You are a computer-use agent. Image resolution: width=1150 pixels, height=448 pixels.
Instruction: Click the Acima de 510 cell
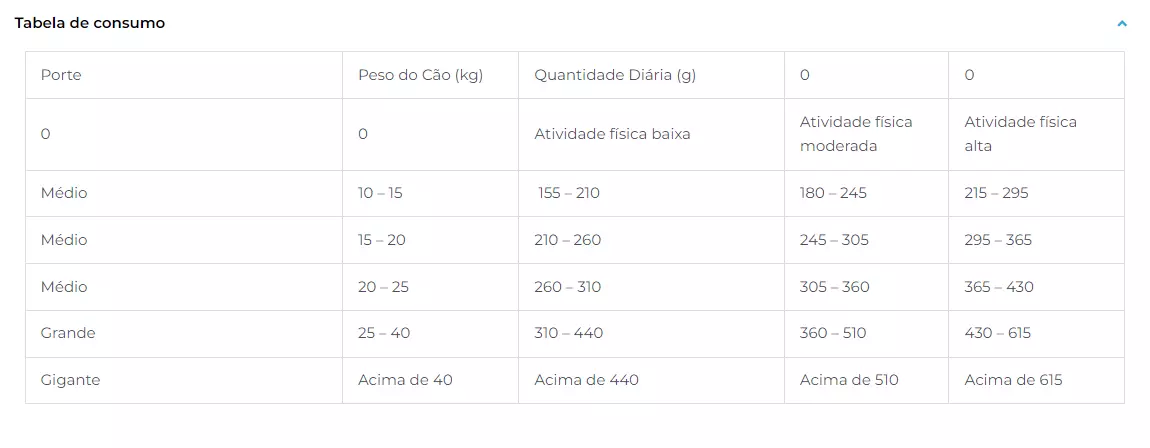866,380
